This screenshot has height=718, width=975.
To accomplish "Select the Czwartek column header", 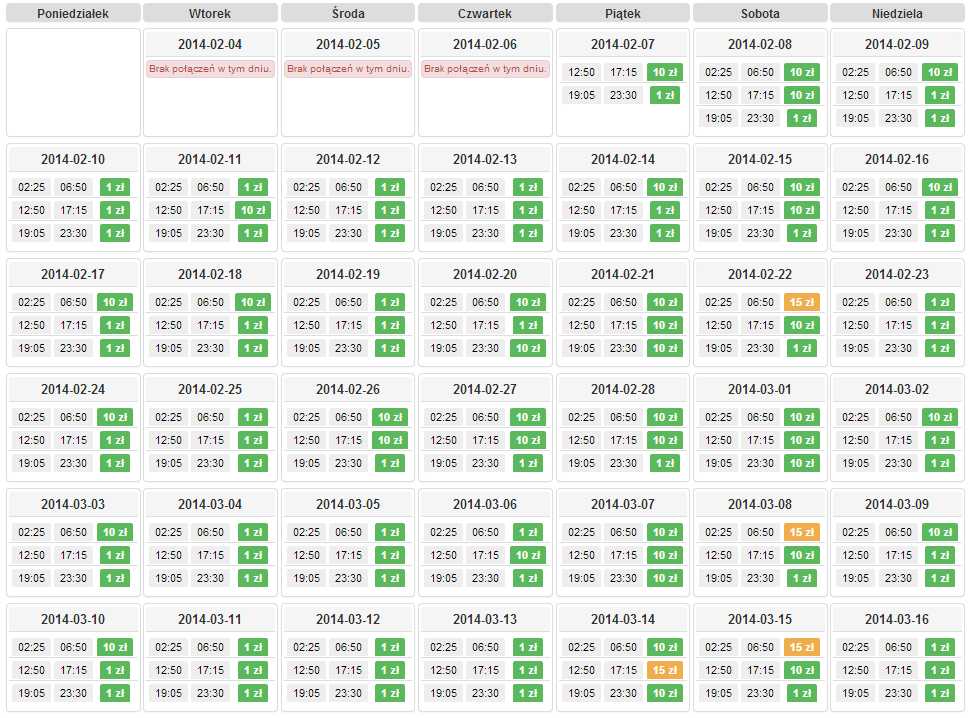I will click(x=485, y=13).
